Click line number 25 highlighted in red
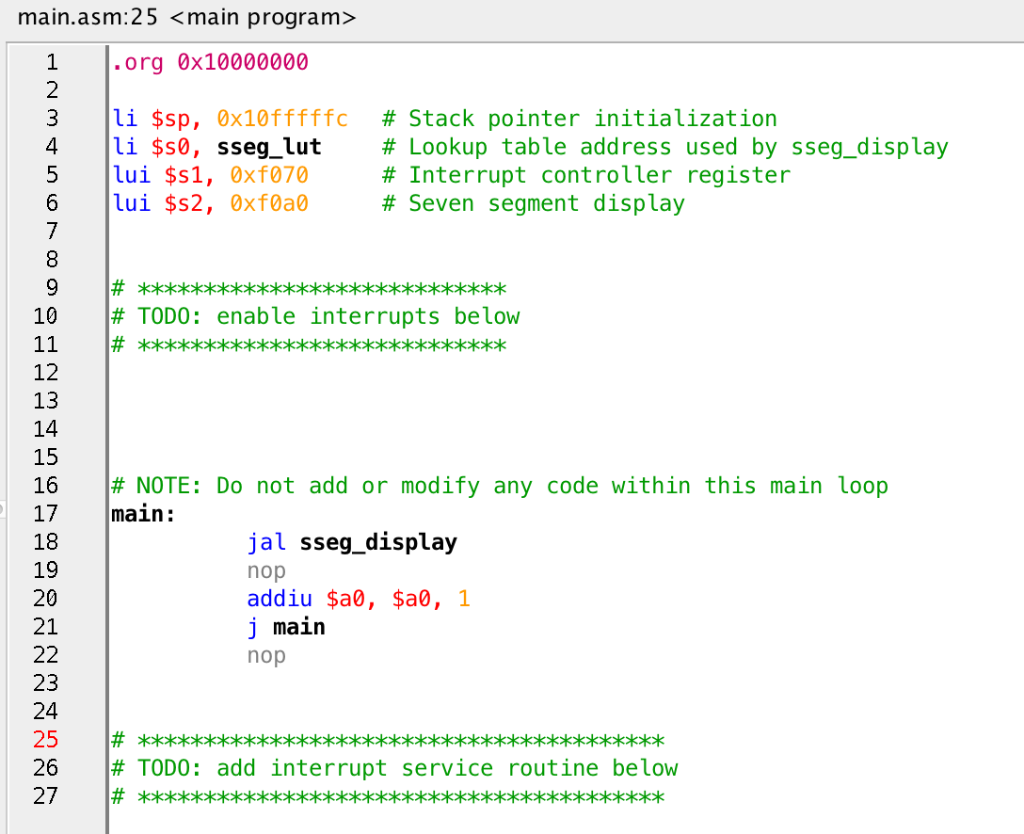 (45, 740)
